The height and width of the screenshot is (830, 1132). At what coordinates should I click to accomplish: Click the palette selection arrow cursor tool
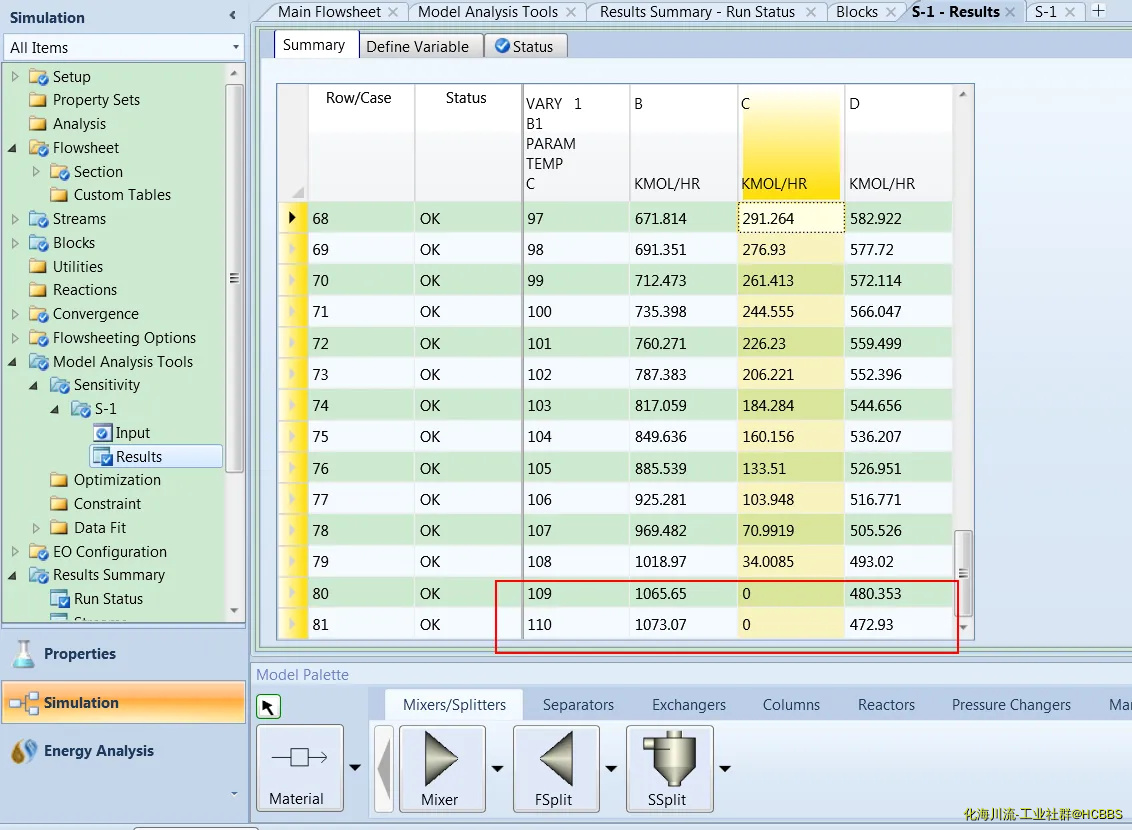269,707
